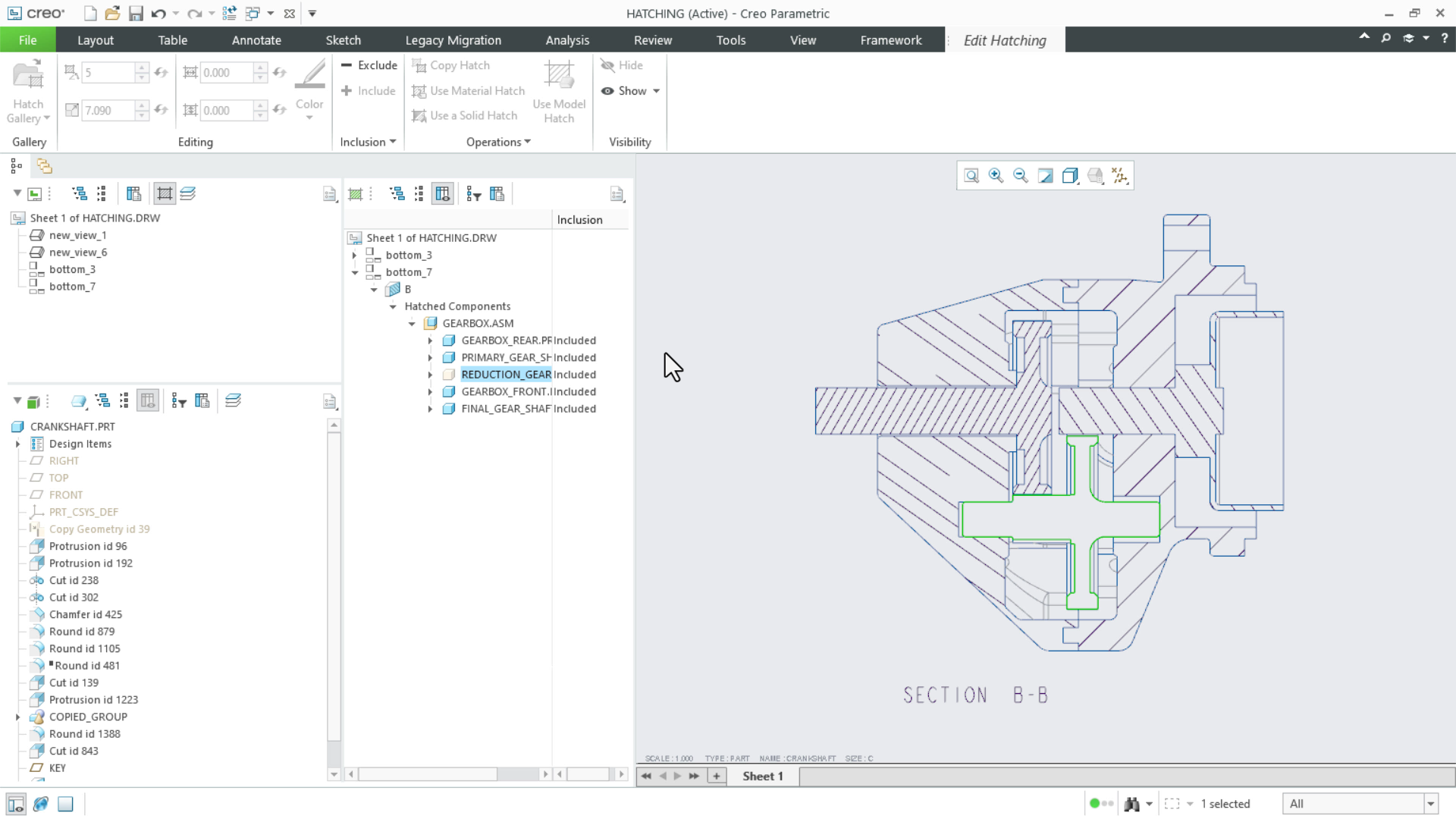1456x819 pixels.
Task: Expand the Design Items node
Action: pos(17,444)
